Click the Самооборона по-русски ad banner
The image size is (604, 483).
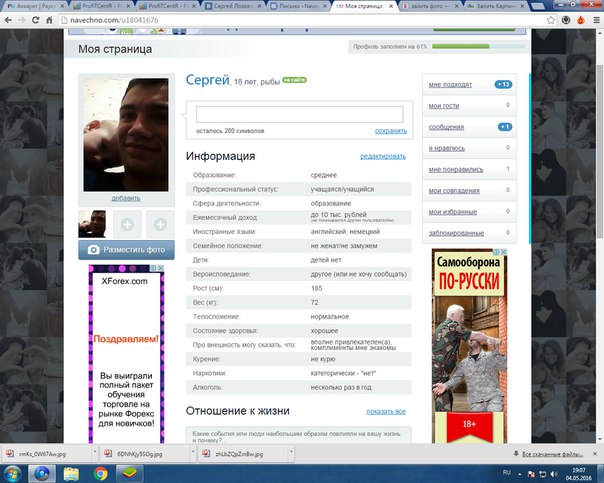pyautogui.click(x=469, y=345)
